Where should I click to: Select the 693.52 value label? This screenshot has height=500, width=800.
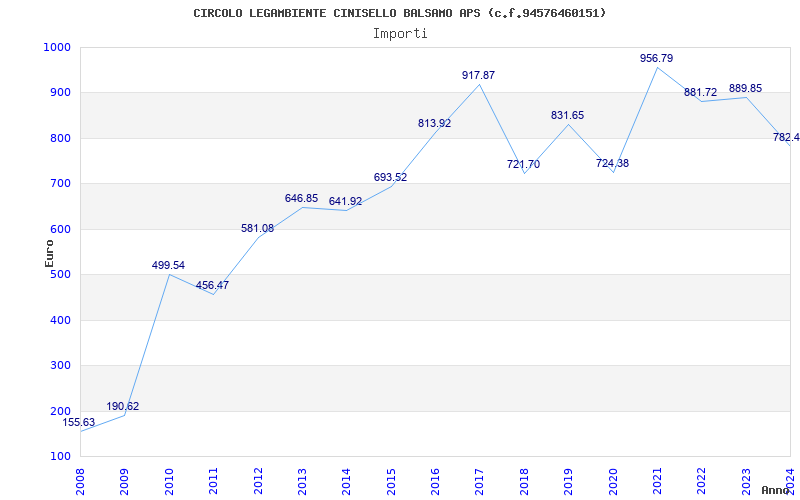pos(390,178)
